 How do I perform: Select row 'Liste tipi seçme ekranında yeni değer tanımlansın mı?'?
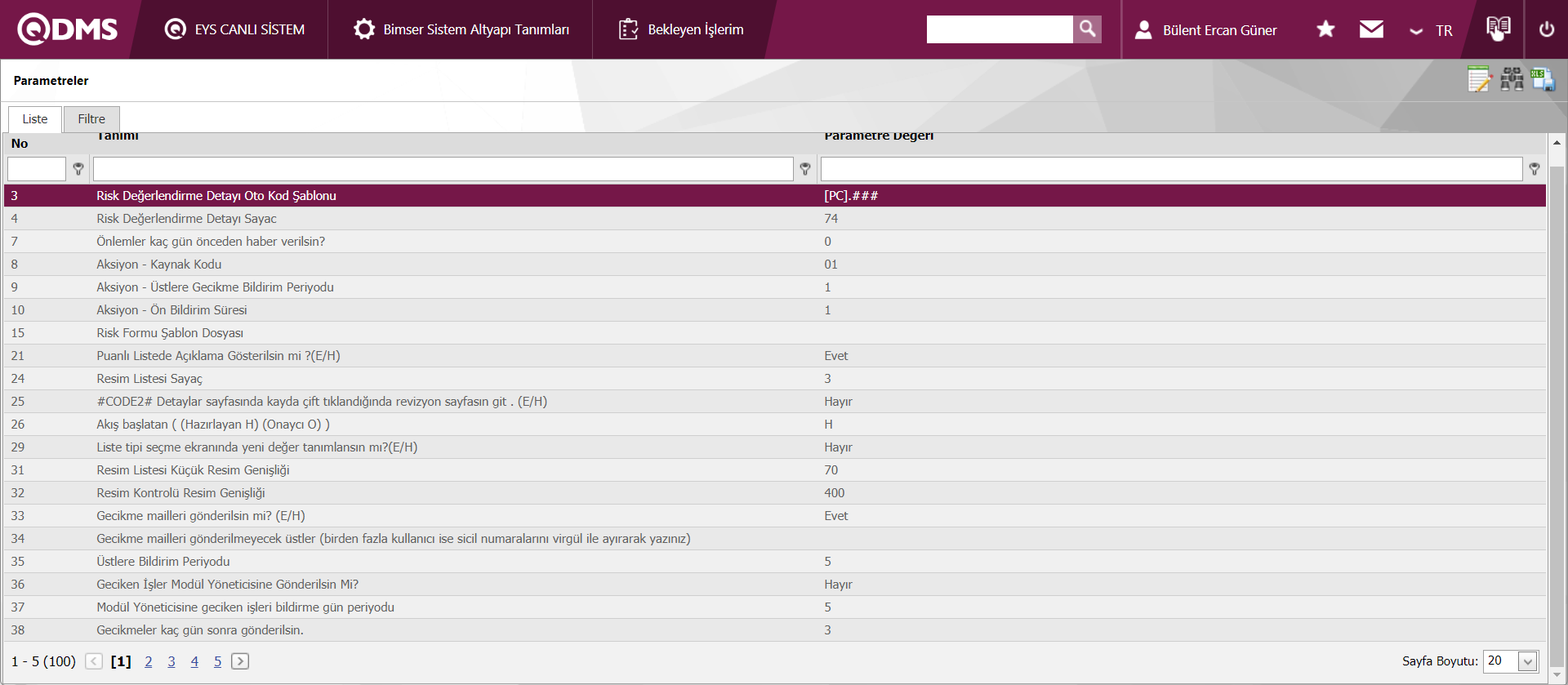click(775, 447)
